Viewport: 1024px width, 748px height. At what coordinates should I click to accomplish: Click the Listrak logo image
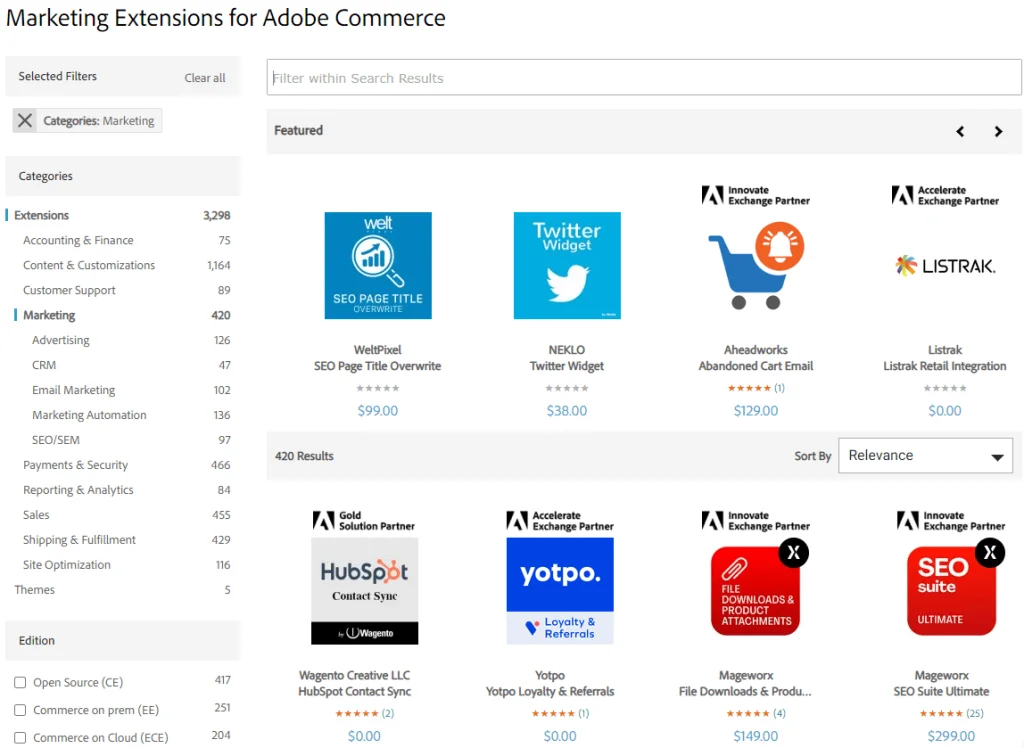coord(944,265)
